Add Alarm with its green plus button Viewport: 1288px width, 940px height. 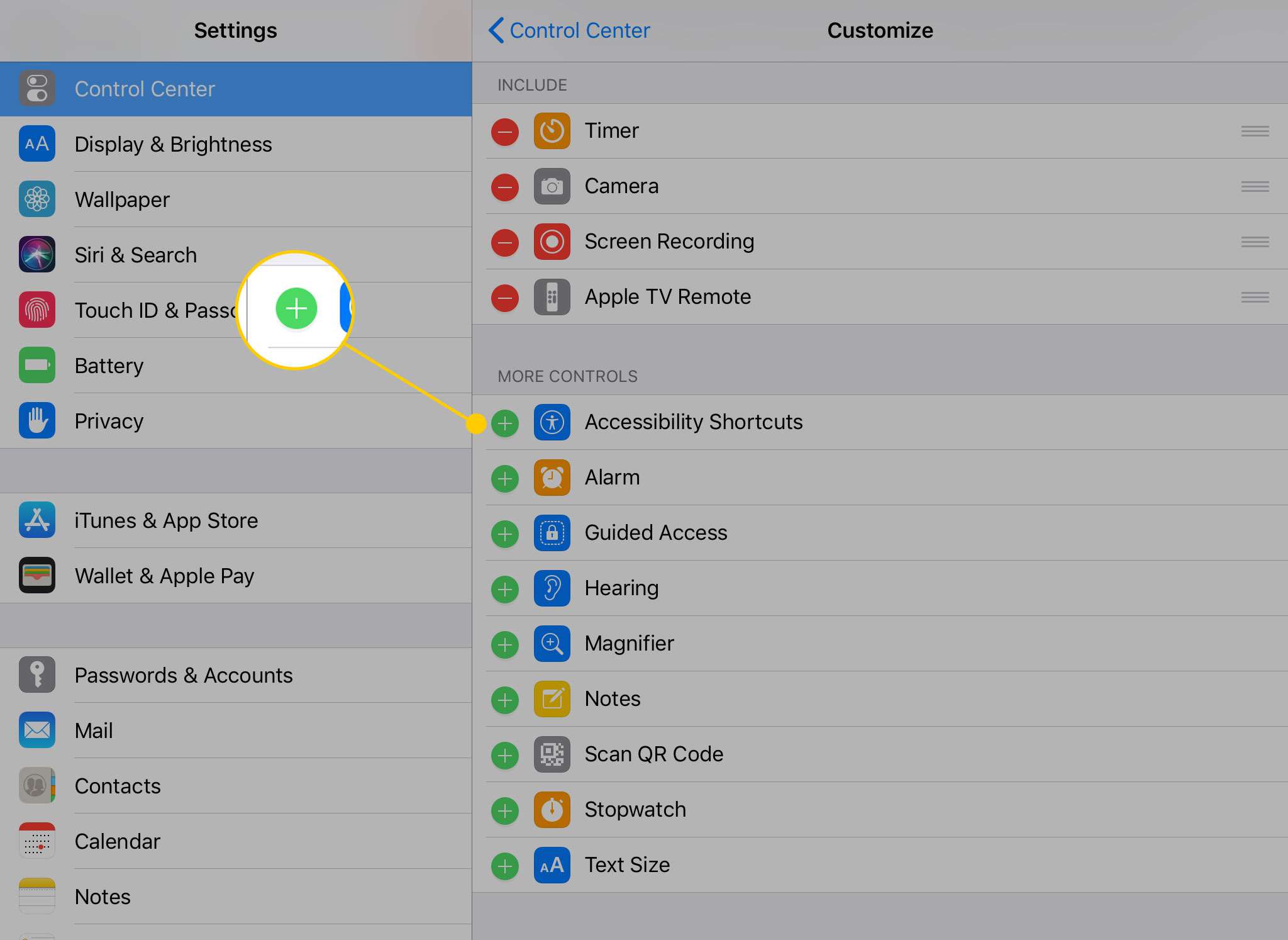point(504,478)
